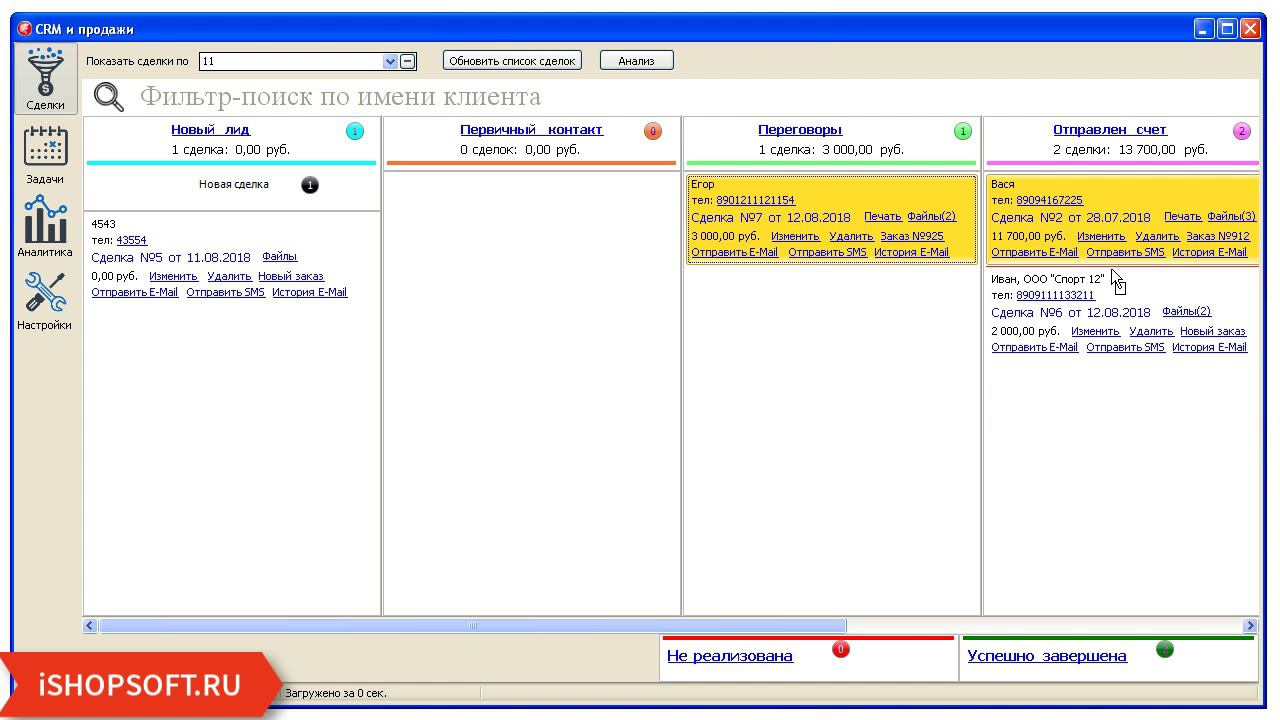This screenshot has width=1280, height=720.
Task: Open Файлы(2) on deal №6
Action: point(1186,312)
